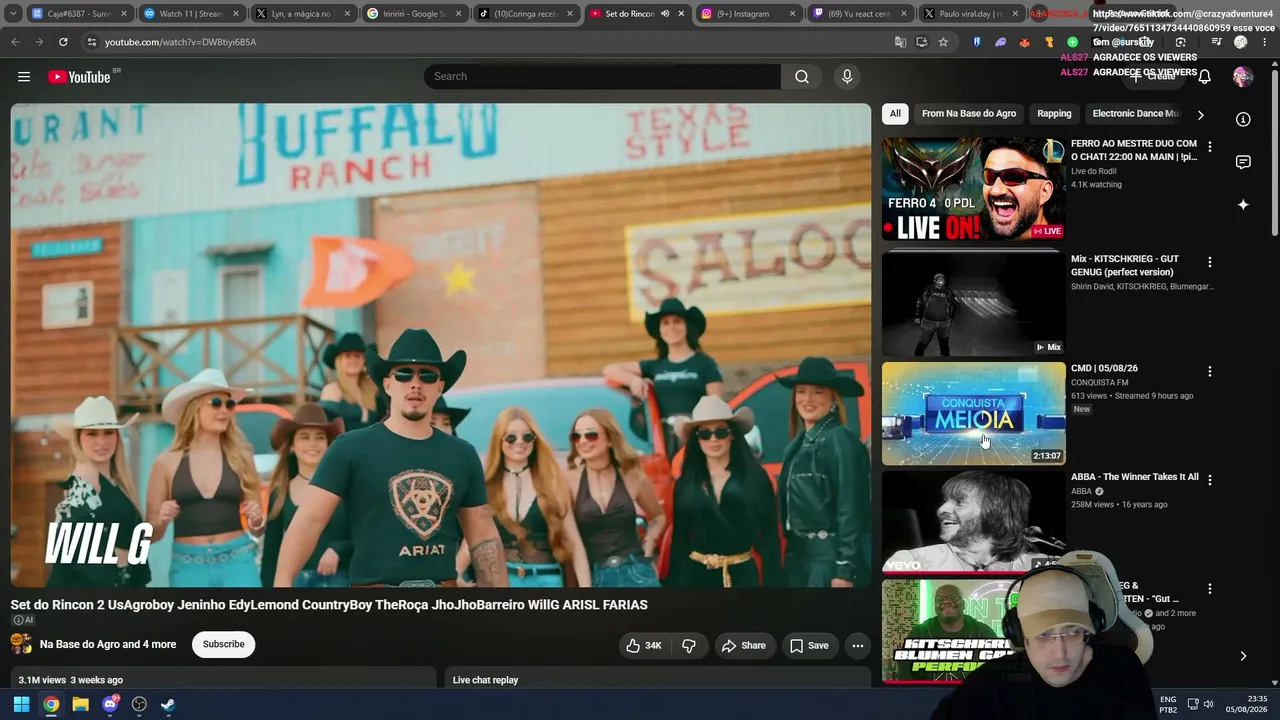
Task: Mute the Set do Rincon tab audio
Action: tap(665, 14)
